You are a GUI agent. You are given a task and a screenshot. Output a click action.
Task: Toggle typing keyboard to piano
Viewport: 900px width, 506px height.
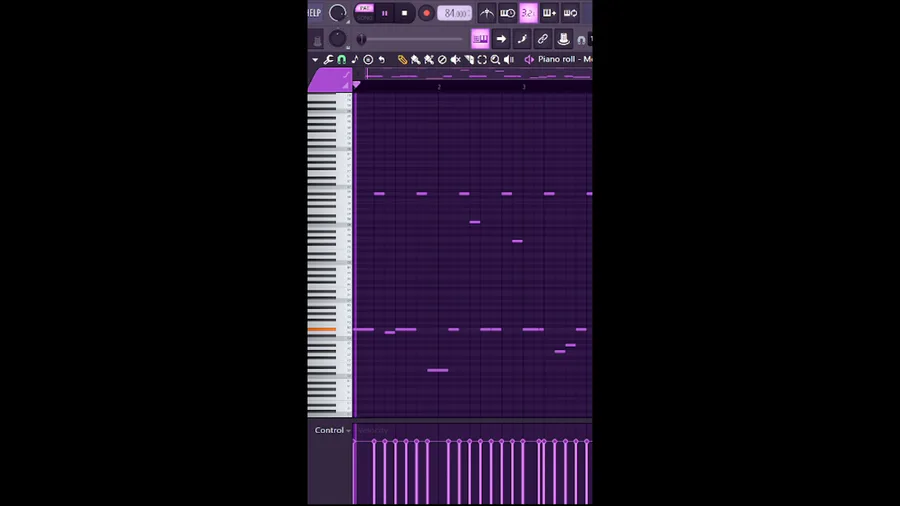[x=480, y=39]
